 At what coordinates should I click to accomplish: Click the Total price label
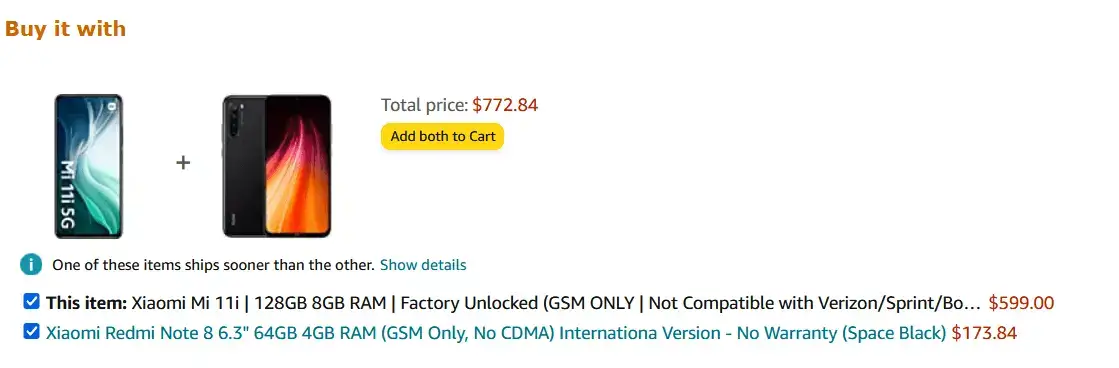click(x=425, y=106)
